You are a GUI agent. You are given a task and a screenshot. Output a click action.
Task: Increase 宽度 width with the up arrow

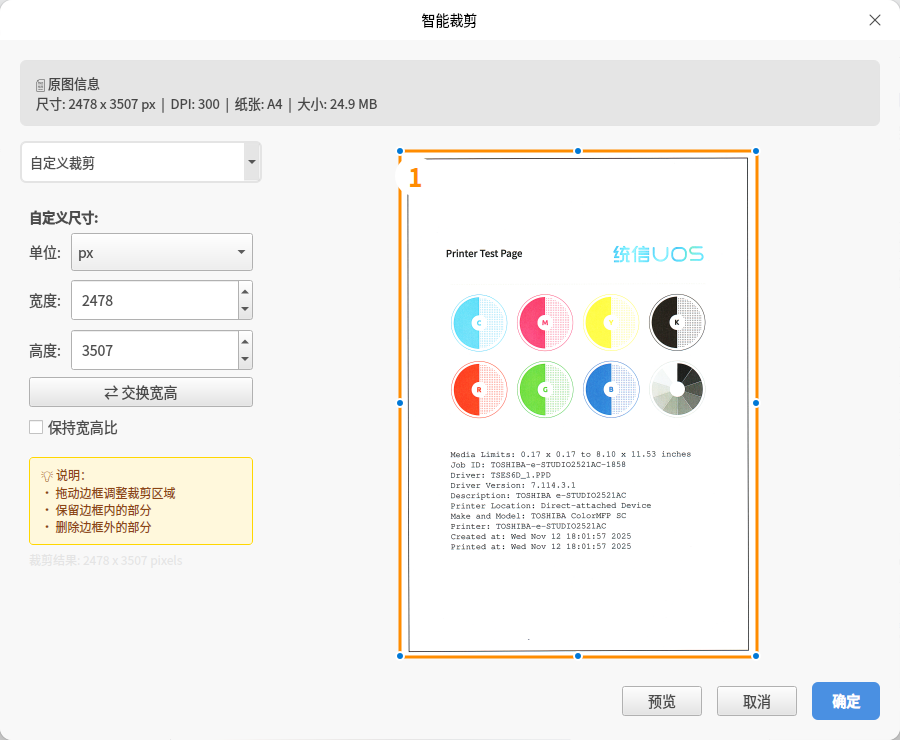[x=245, y=291]
